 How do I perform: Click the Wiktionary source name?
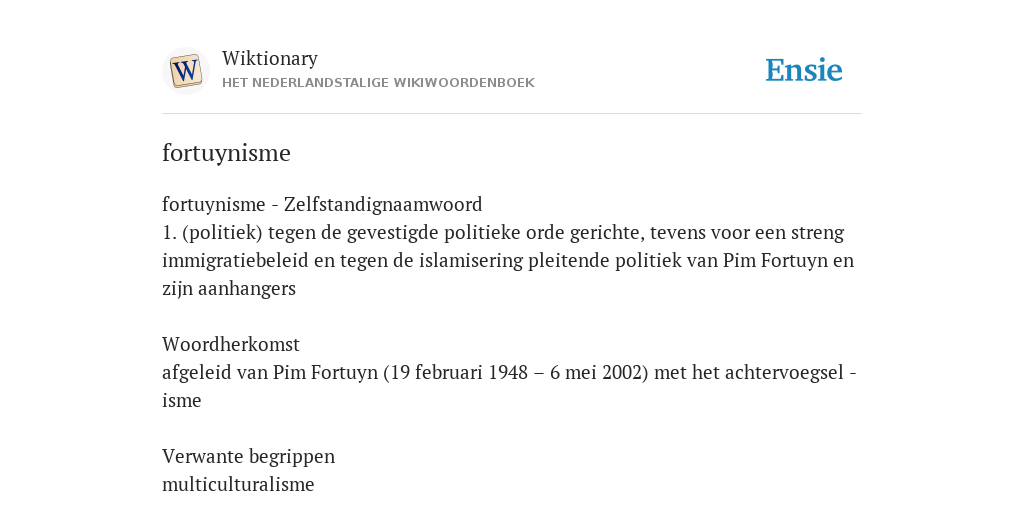(x=270, y=58)
